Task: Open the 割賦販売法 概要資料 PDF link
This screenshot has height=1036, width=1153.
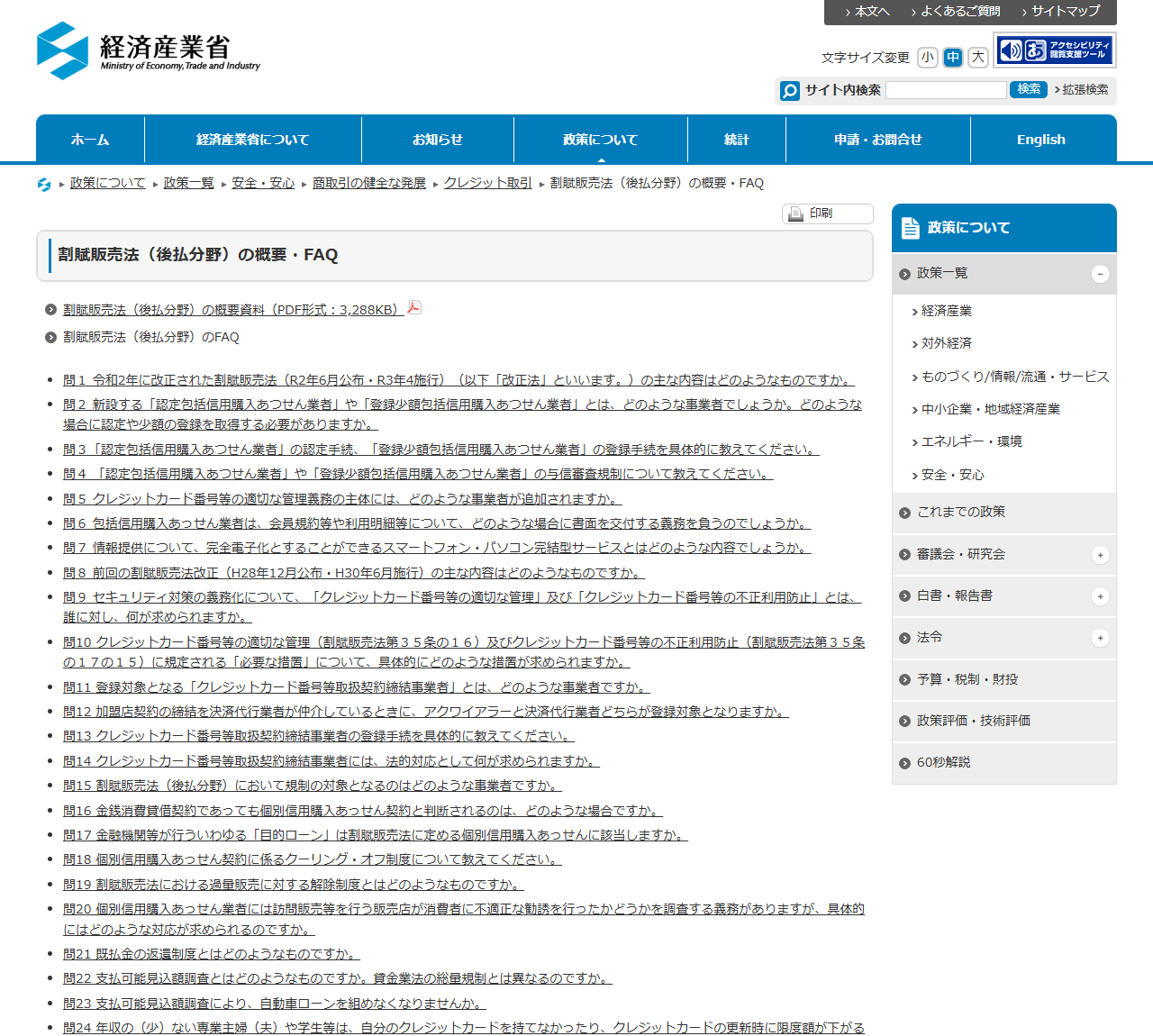Action: point(233,310)
